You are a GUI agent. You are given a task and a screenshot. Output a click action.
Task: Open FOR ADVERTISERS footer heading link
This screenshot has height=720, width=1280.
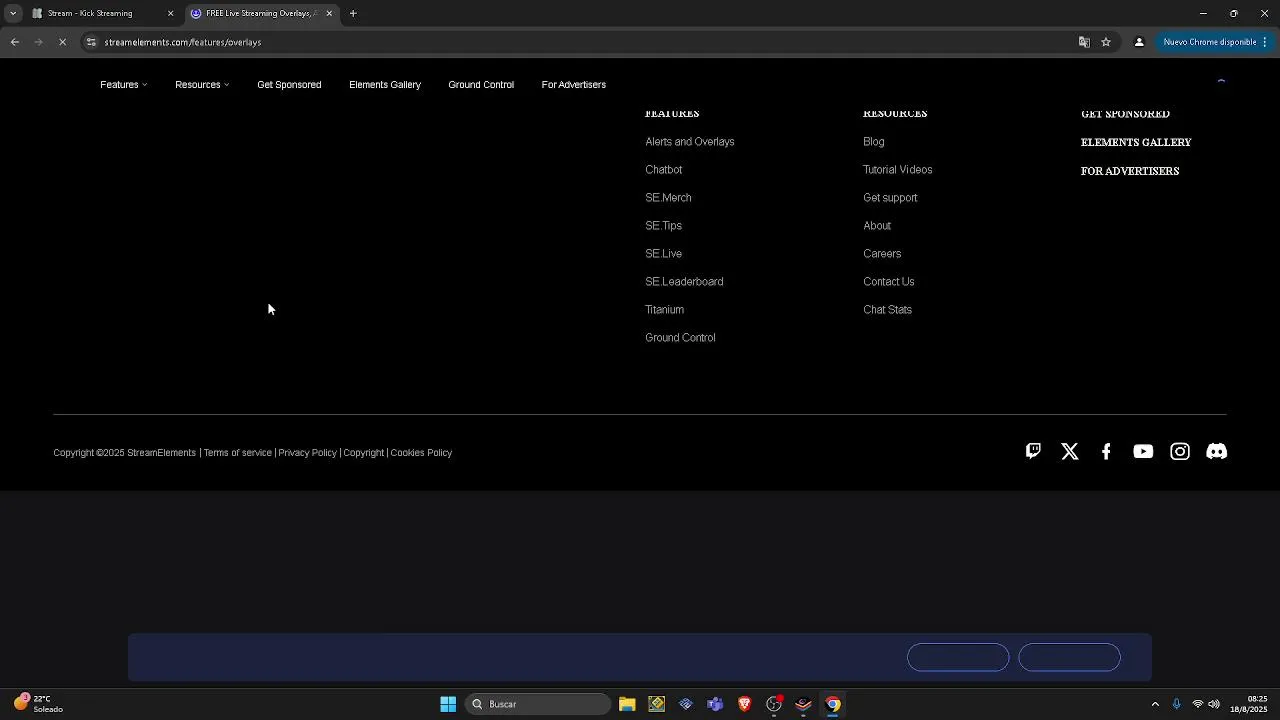point(1130,171)
